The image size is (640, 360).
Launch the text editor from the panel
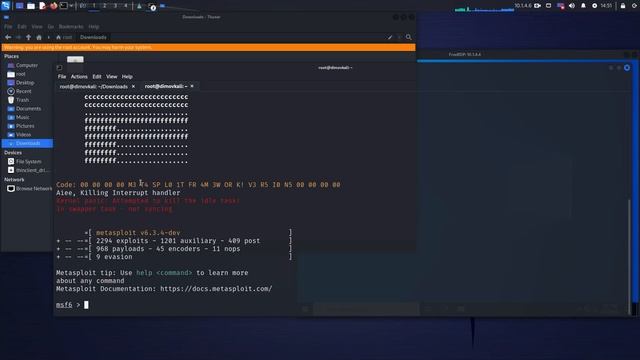pos(42,6)
